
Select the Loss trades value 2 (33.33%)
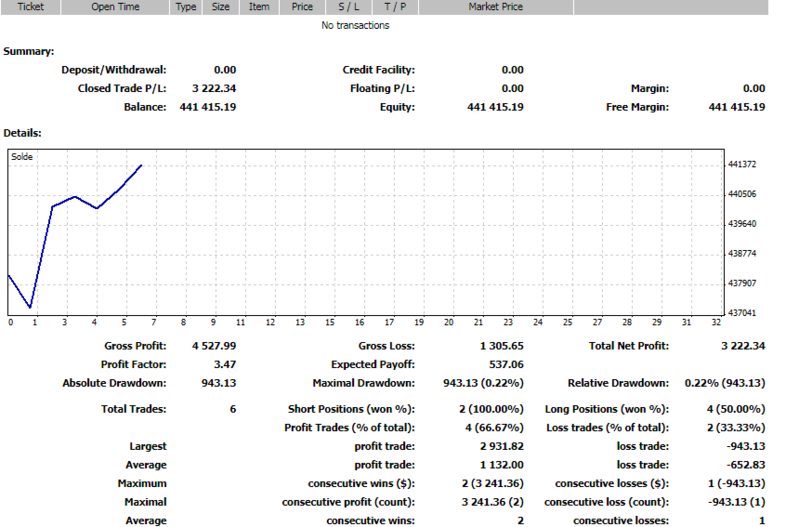(x=736, y=428)
